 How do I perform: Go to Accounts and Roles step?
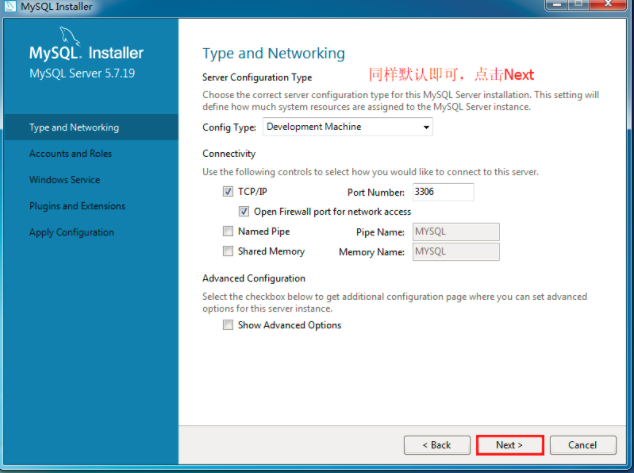click(70, 154)
